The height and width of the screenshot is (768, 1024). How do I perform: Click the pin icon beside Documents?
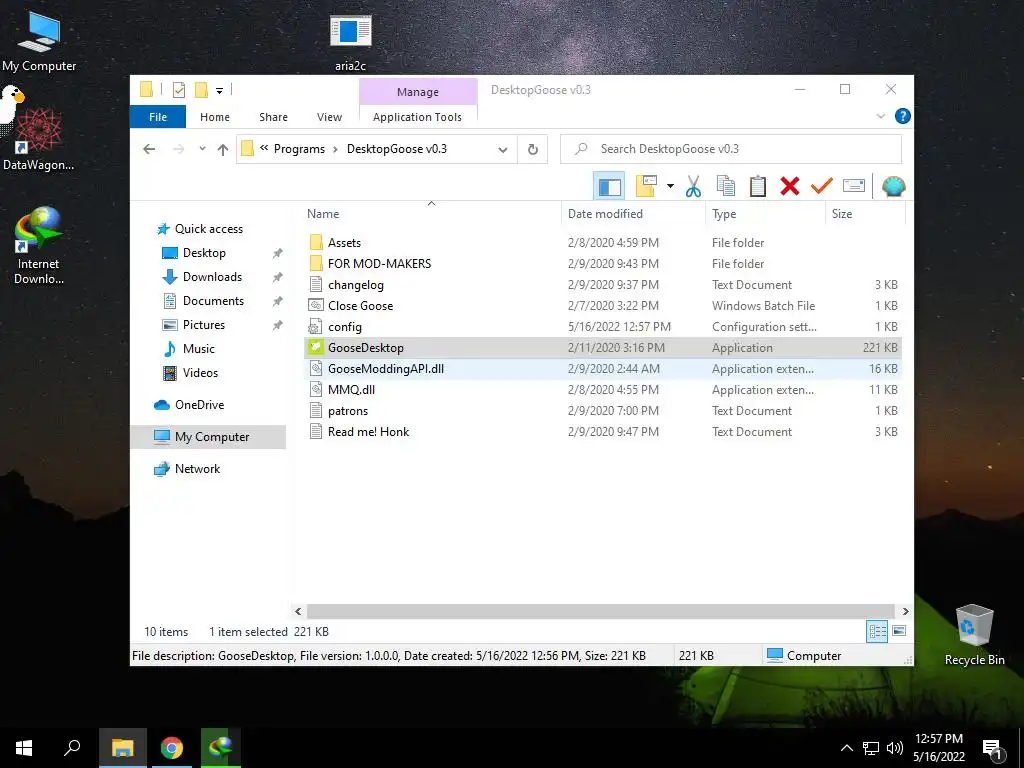click(x=278, y=301)
